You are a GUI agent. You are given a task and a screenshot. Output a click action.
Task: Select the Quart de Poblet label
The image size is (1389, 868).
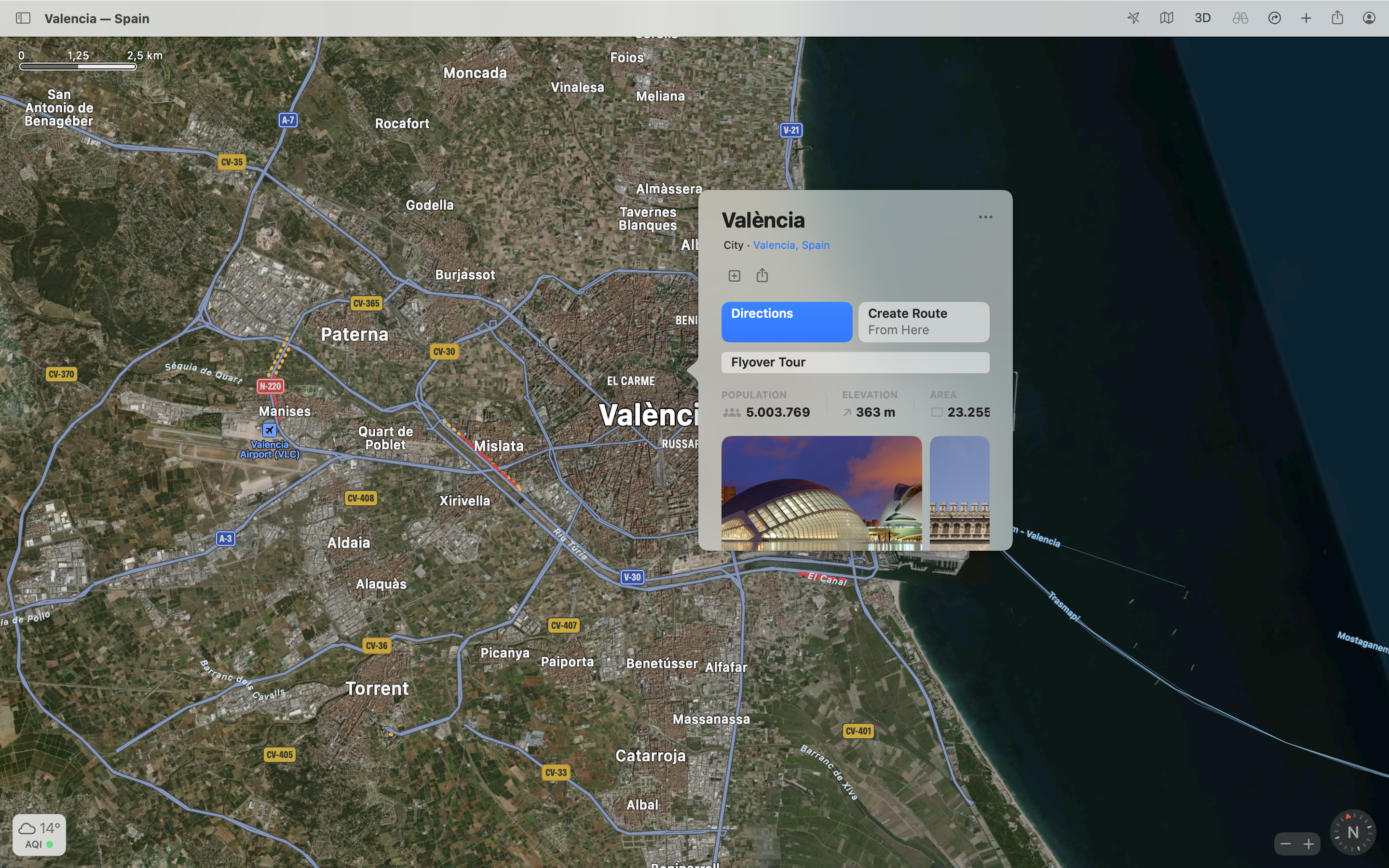click(385, 438)
